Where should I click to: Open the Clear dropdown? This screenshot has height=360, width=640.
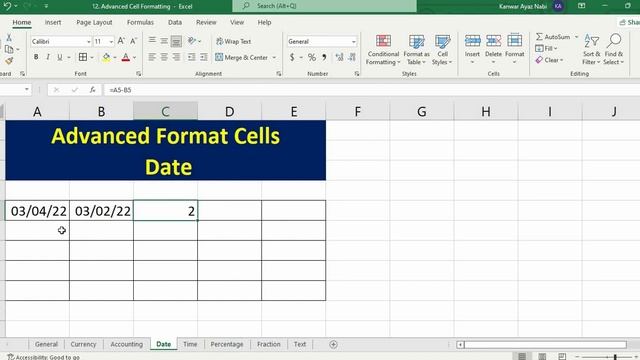click(x=549, y=60)
